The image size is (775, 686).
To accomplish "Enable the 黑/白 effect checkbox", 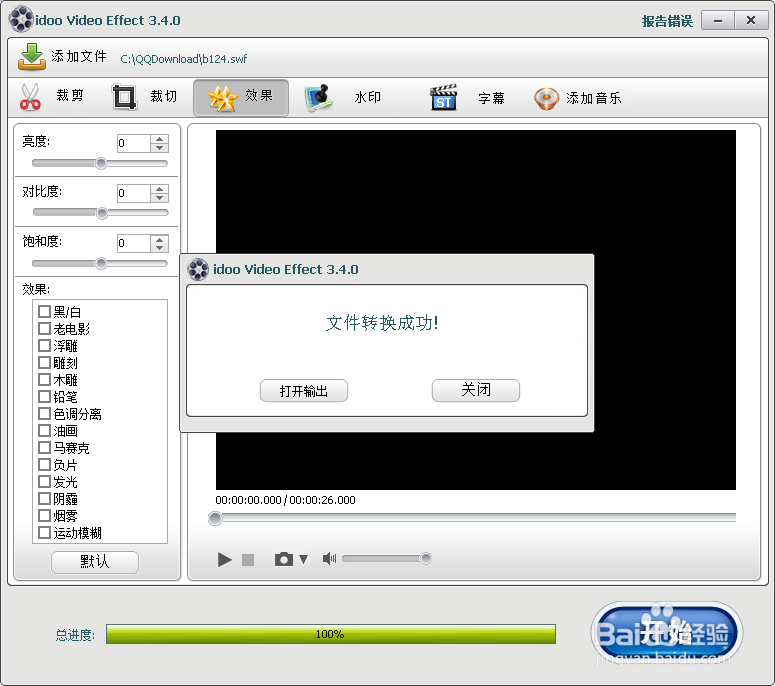I will coord(44,311).
